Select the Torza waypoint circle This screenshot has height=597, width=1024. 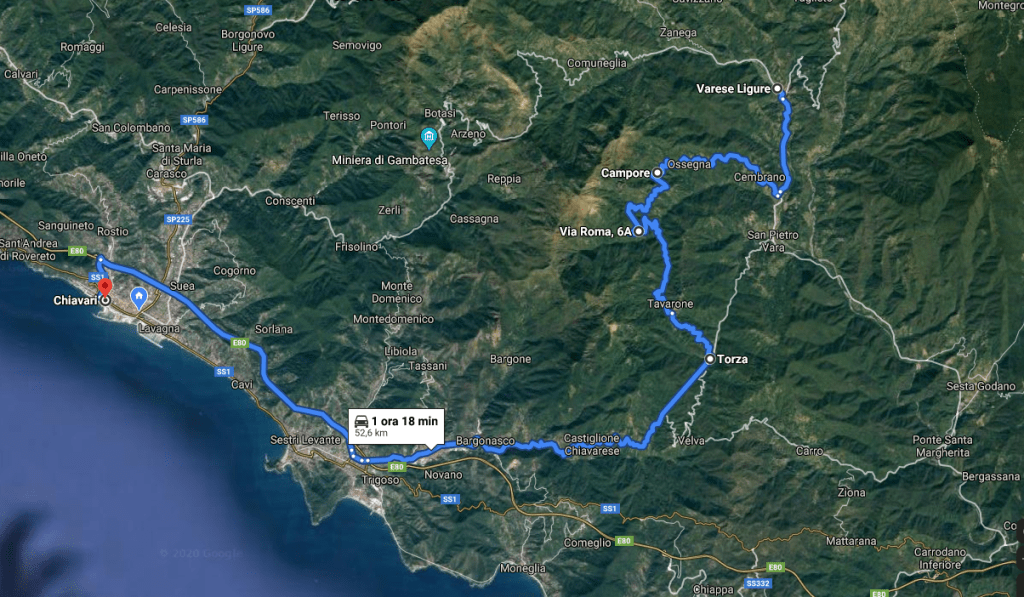click(x=710, y=359)
